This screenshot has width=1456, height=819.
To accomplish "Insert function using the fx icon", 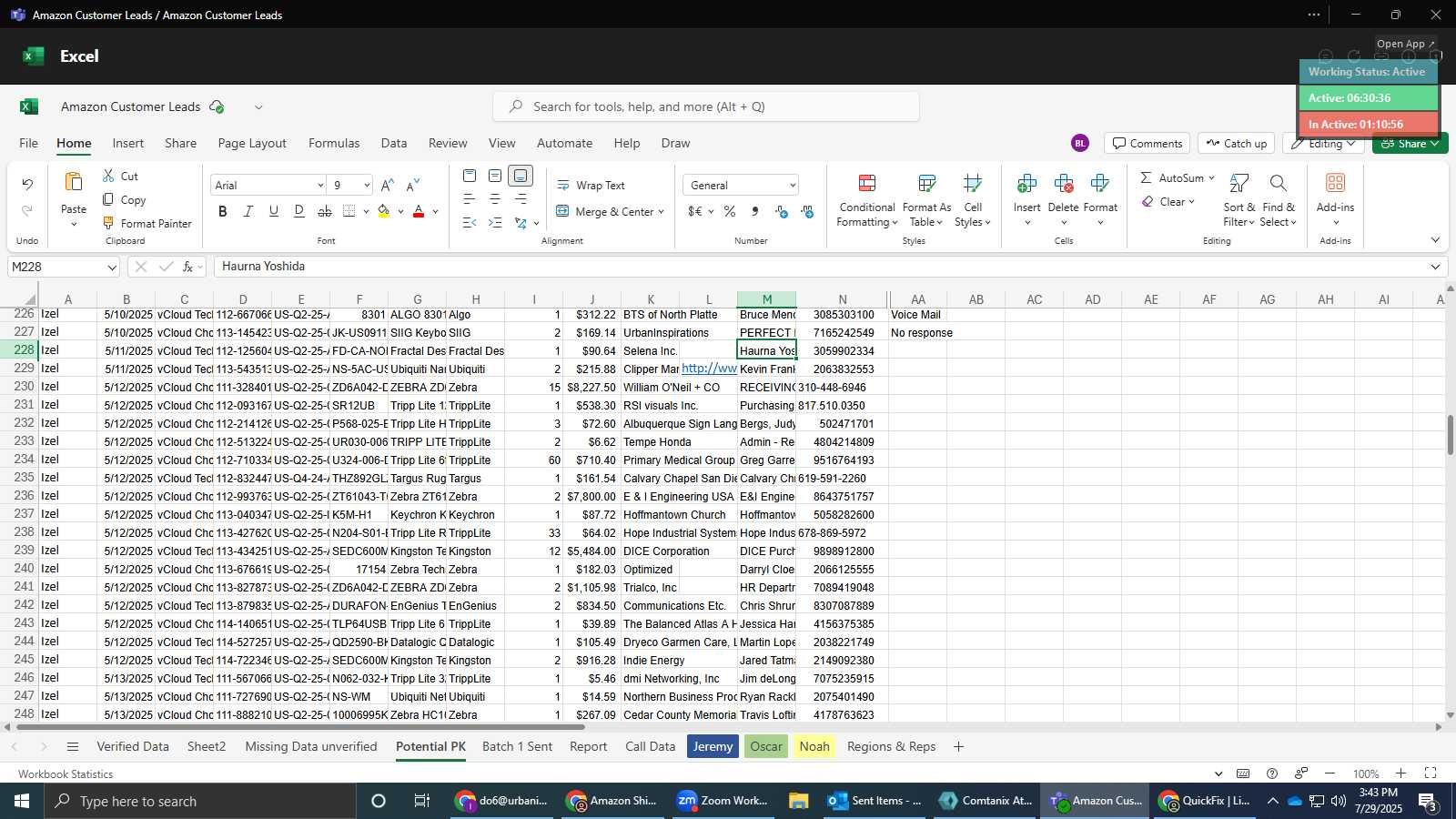I will tap(187, 267).
